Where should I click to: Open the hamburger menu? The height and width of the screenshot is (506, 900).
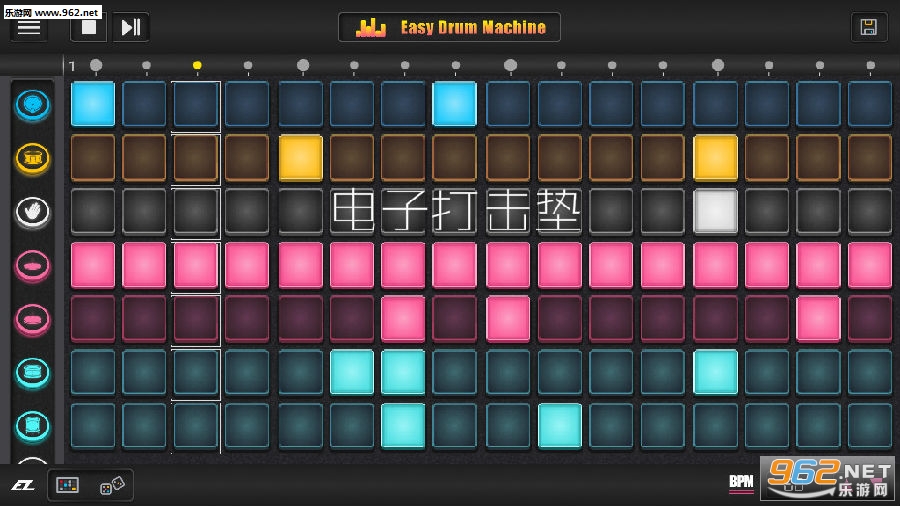pyautogui.click(x=29, y=27)
